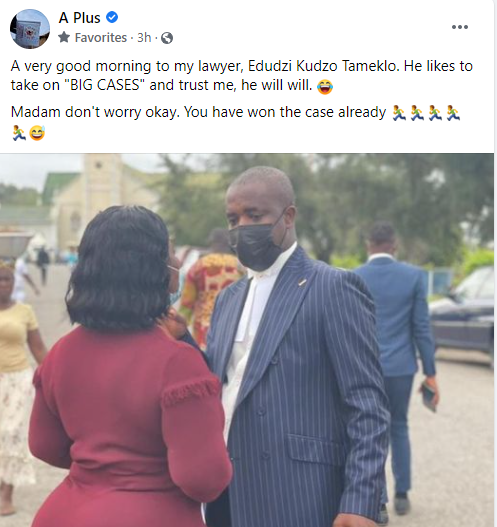Open the A Plus profile name link
This screenshot has width=497, height=527.
pos(79,17)
